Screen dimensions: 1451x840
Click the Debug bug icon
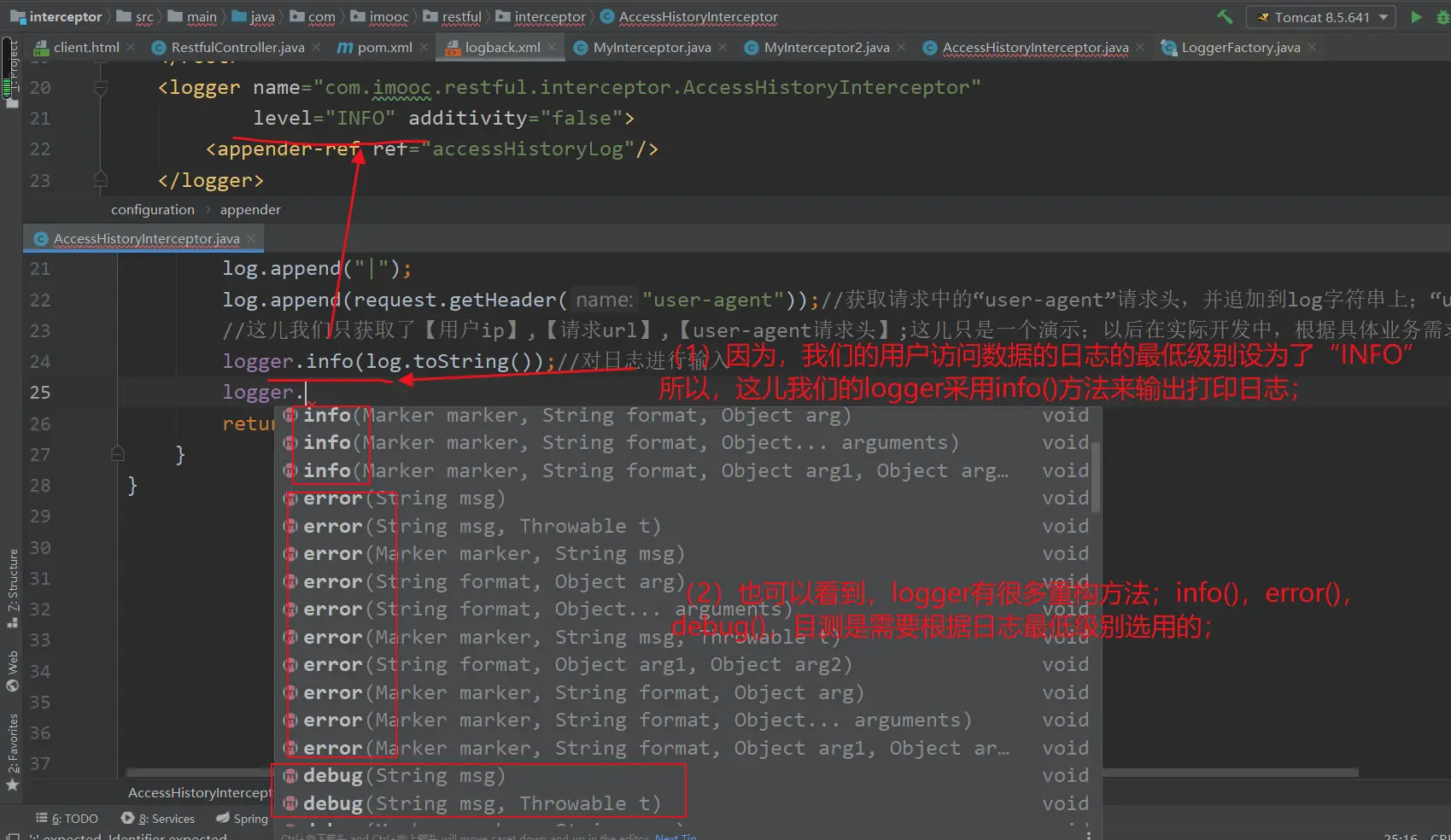(x=1442, y=17)
